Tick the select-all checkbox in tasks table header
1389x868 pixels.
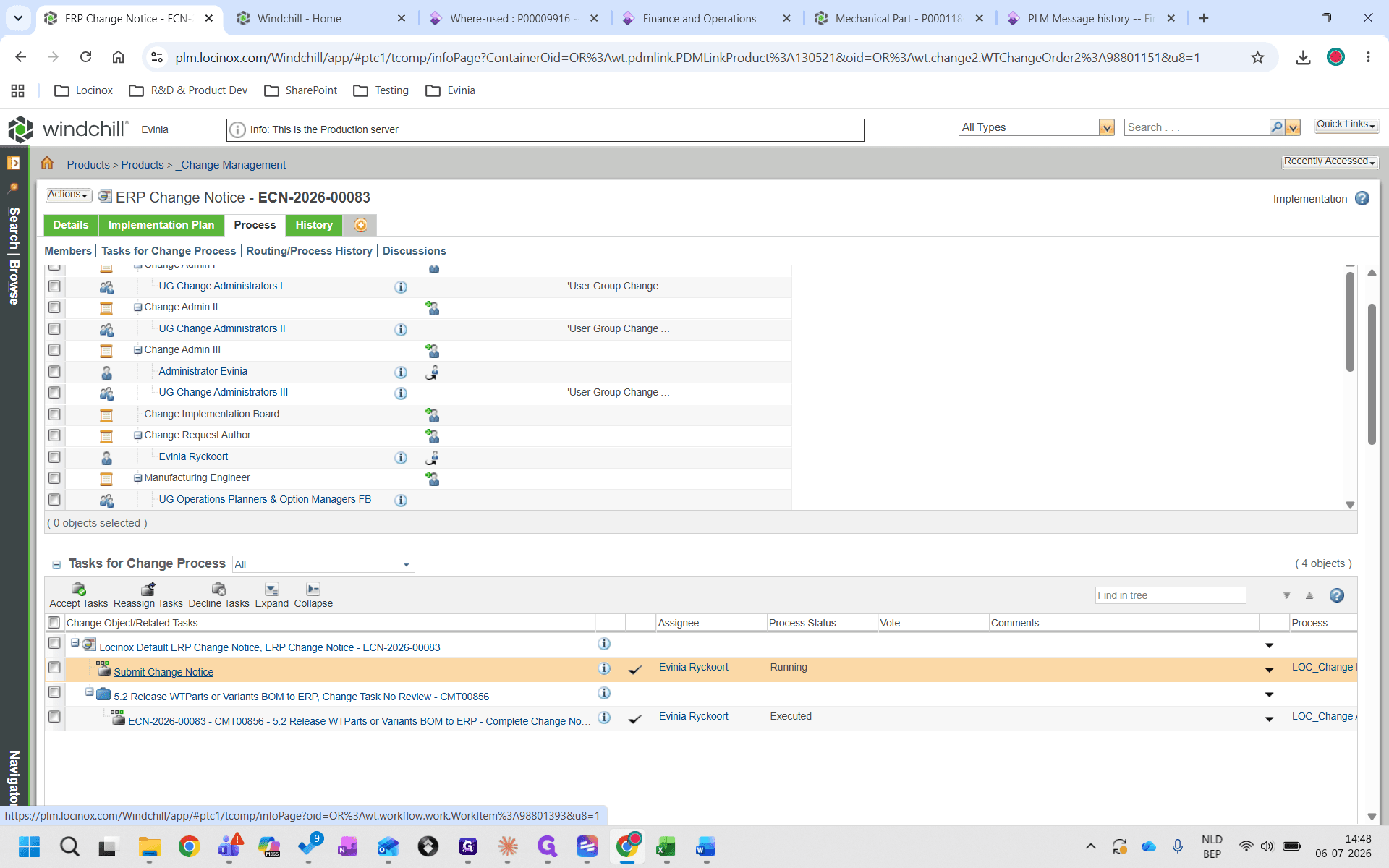[x=54, y=623]
